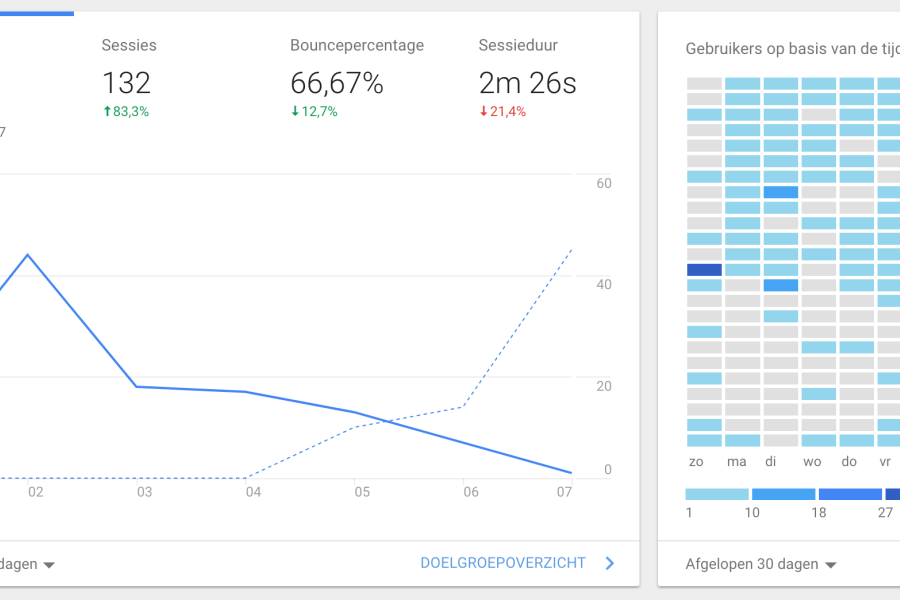Open the date range dropdown ending in 'dagen' under the line chart
The width and height of the screenshot is (900, 600).
tap(28, 564)
